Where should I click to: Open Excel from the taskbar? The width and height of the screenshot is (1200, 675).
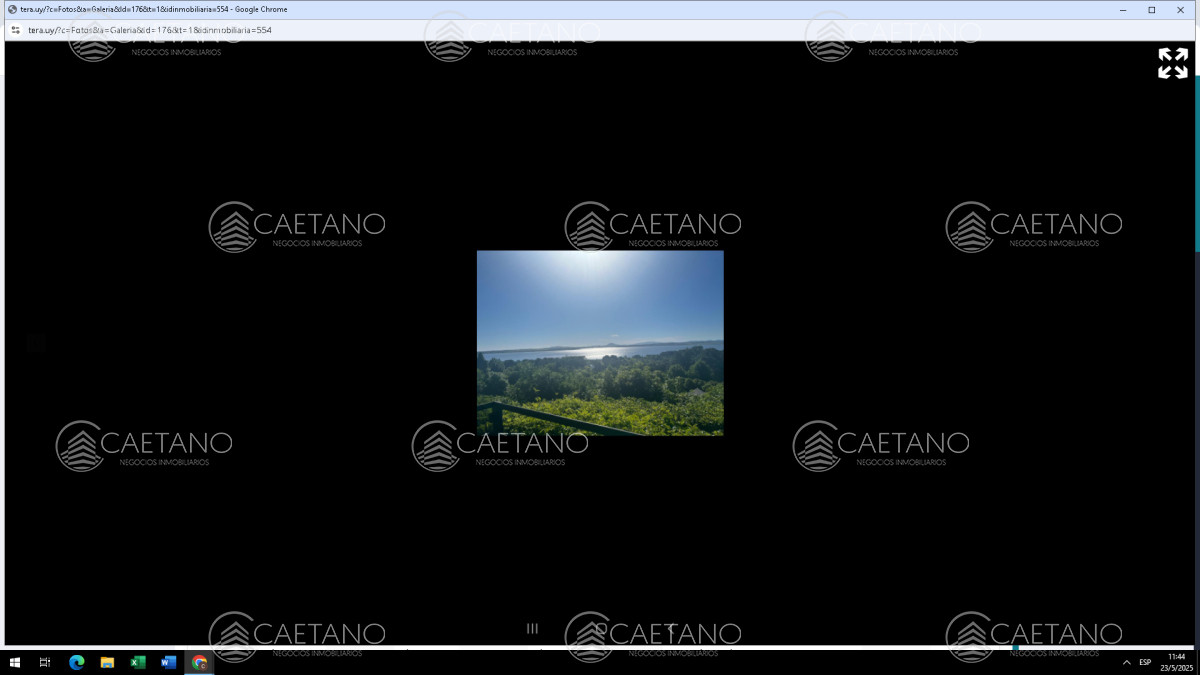[138, 662]
